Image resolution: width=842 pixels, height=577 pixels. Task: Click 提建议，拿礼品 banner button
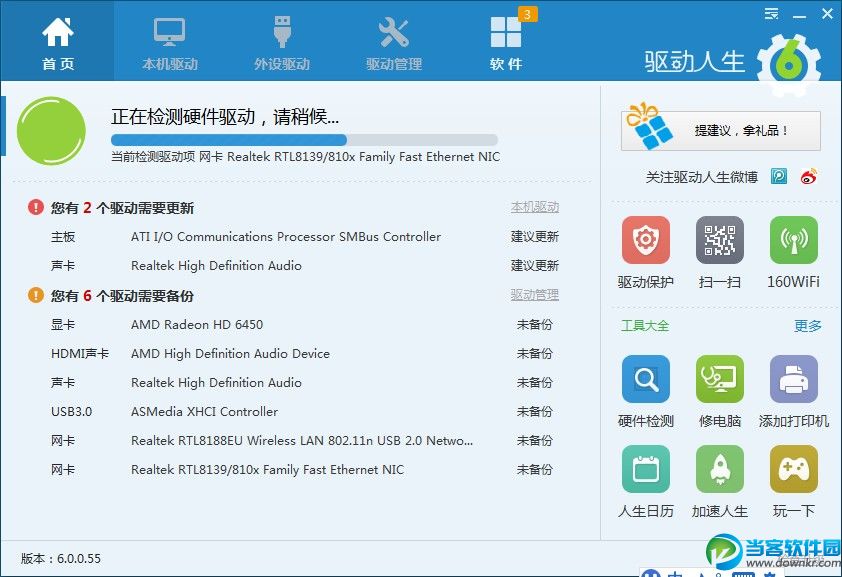point(721,130)
